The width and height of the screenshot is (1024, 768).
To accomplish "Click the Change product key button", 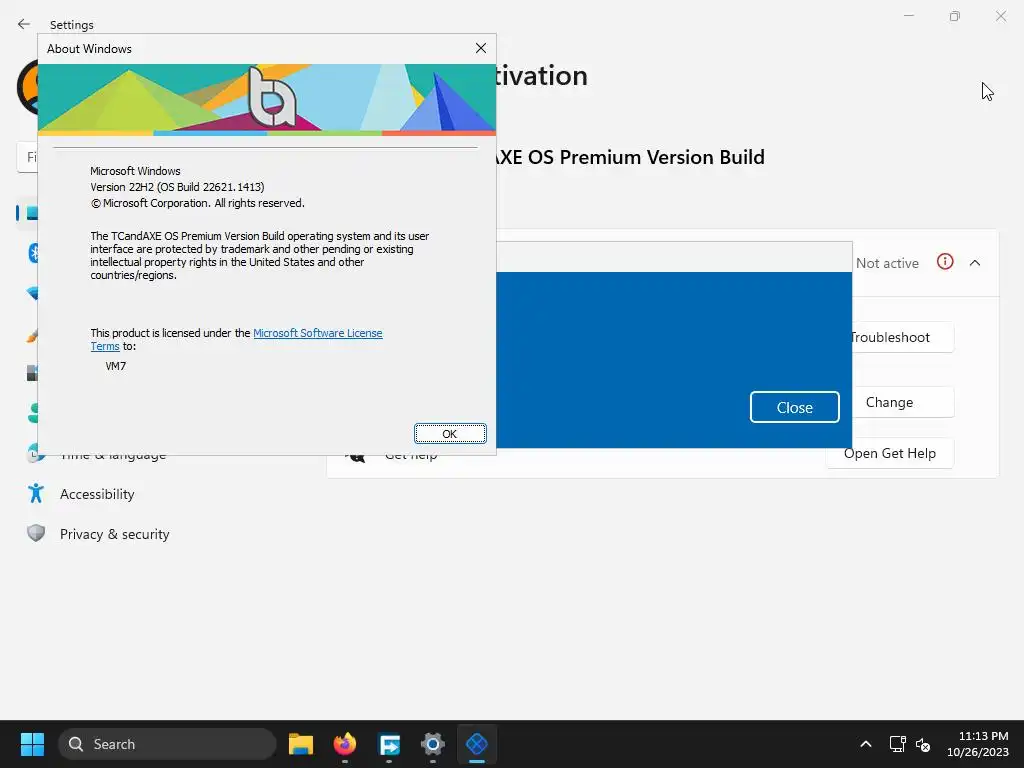I will pos(902,402).
